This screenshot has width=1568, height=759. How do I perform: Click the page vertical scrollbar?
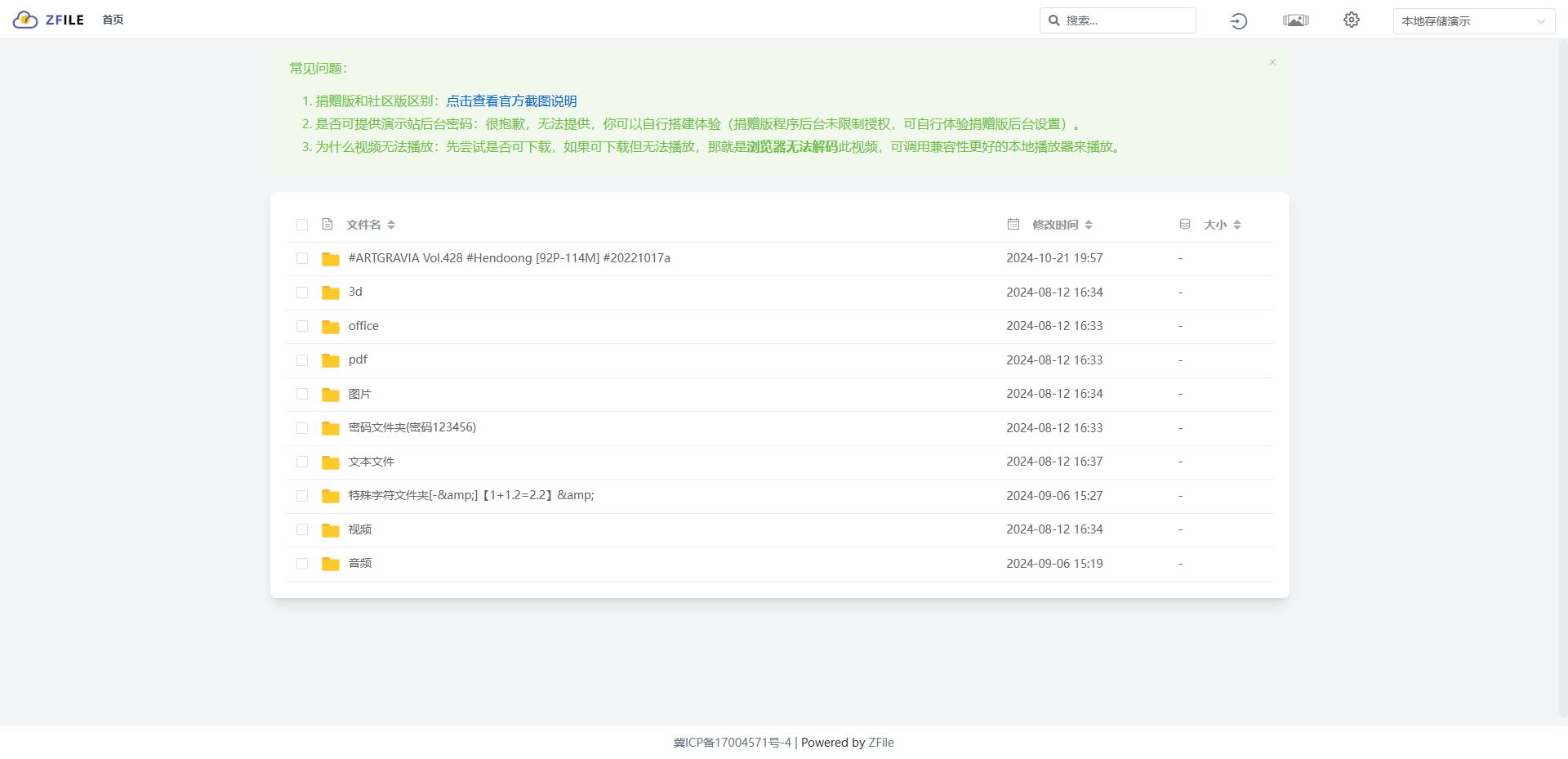pyautogui.click(x=1562, y=378)
